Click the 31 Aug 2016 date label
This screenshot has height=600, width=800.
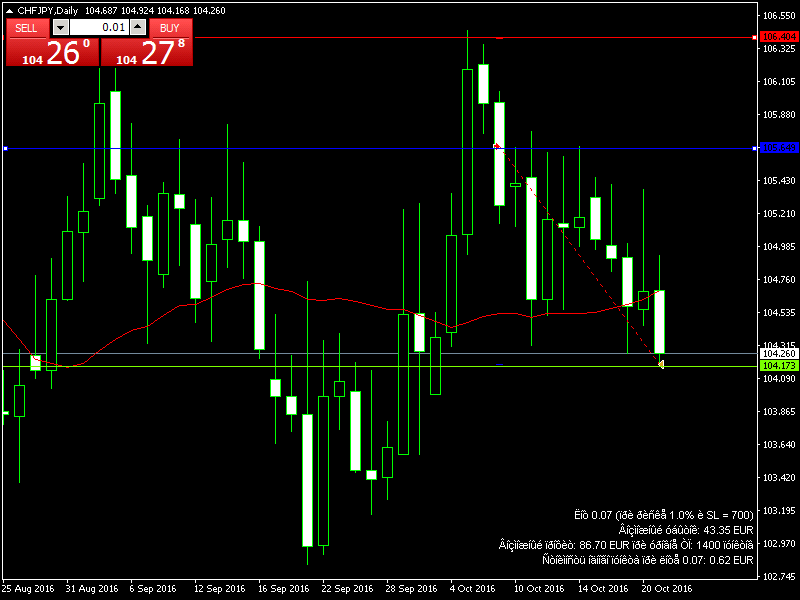92,589
